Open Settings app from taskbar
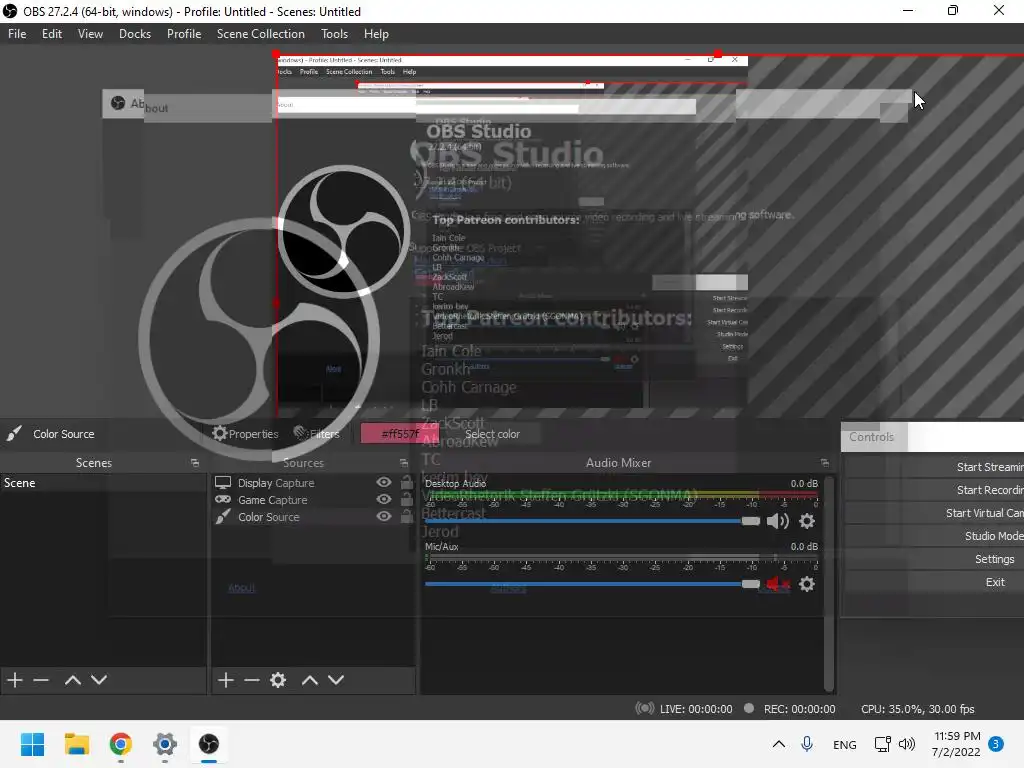Screen dimensions: 1024x768 165,744
